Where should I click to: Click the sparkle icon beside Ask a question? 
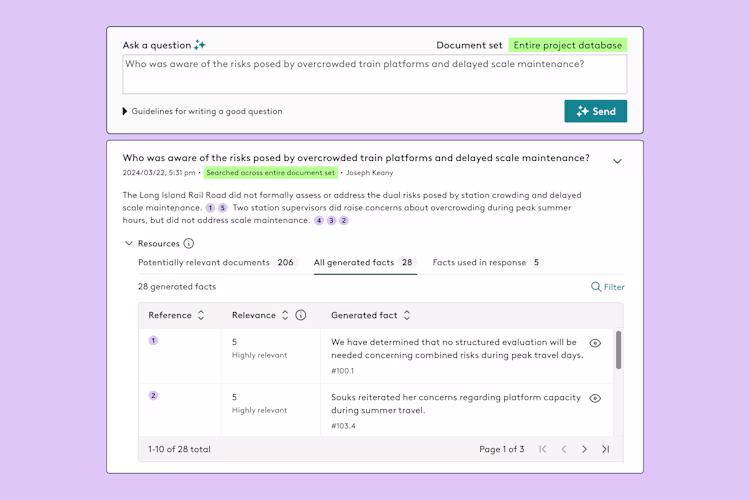pos(199,45)
